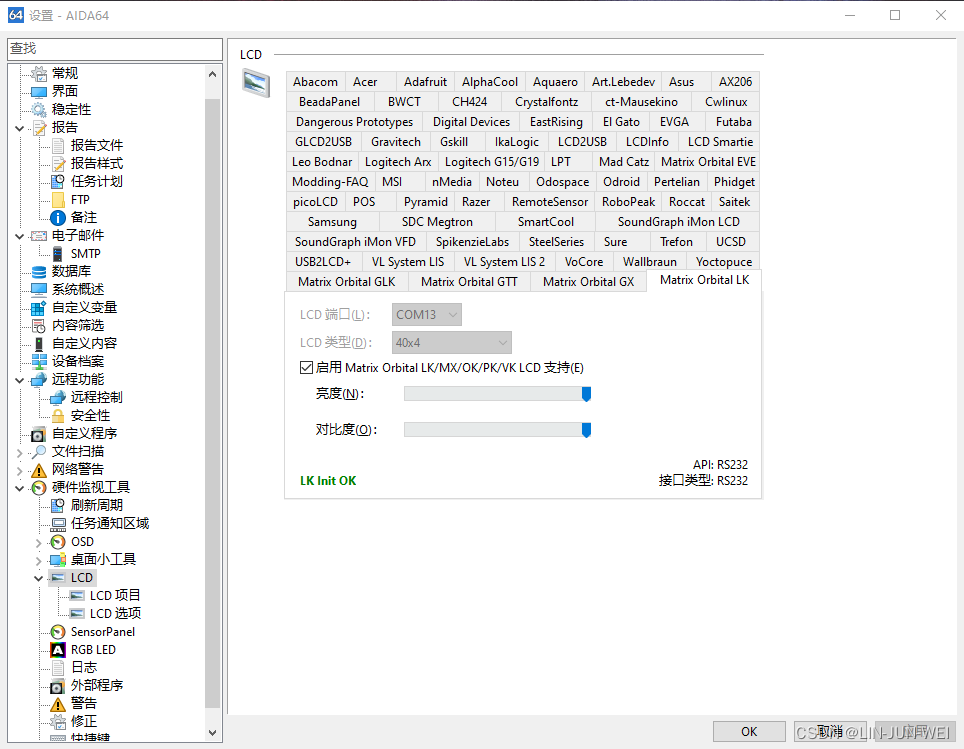Switch to the Matrix Orbital GTT tab
Screen dimensions: 964x749
tap(469, 282)
